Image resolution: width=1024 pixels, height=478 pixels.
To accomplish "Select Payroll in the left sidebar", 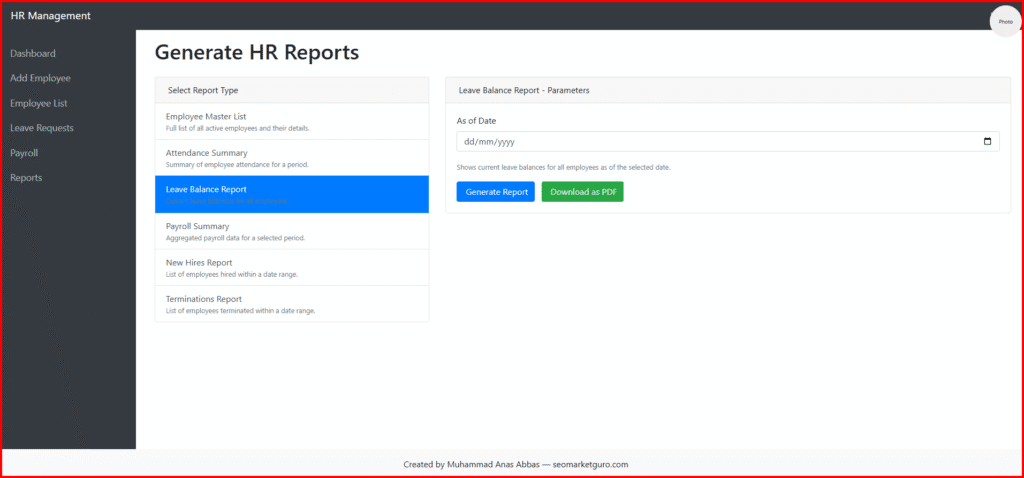I will click(24, 153).
